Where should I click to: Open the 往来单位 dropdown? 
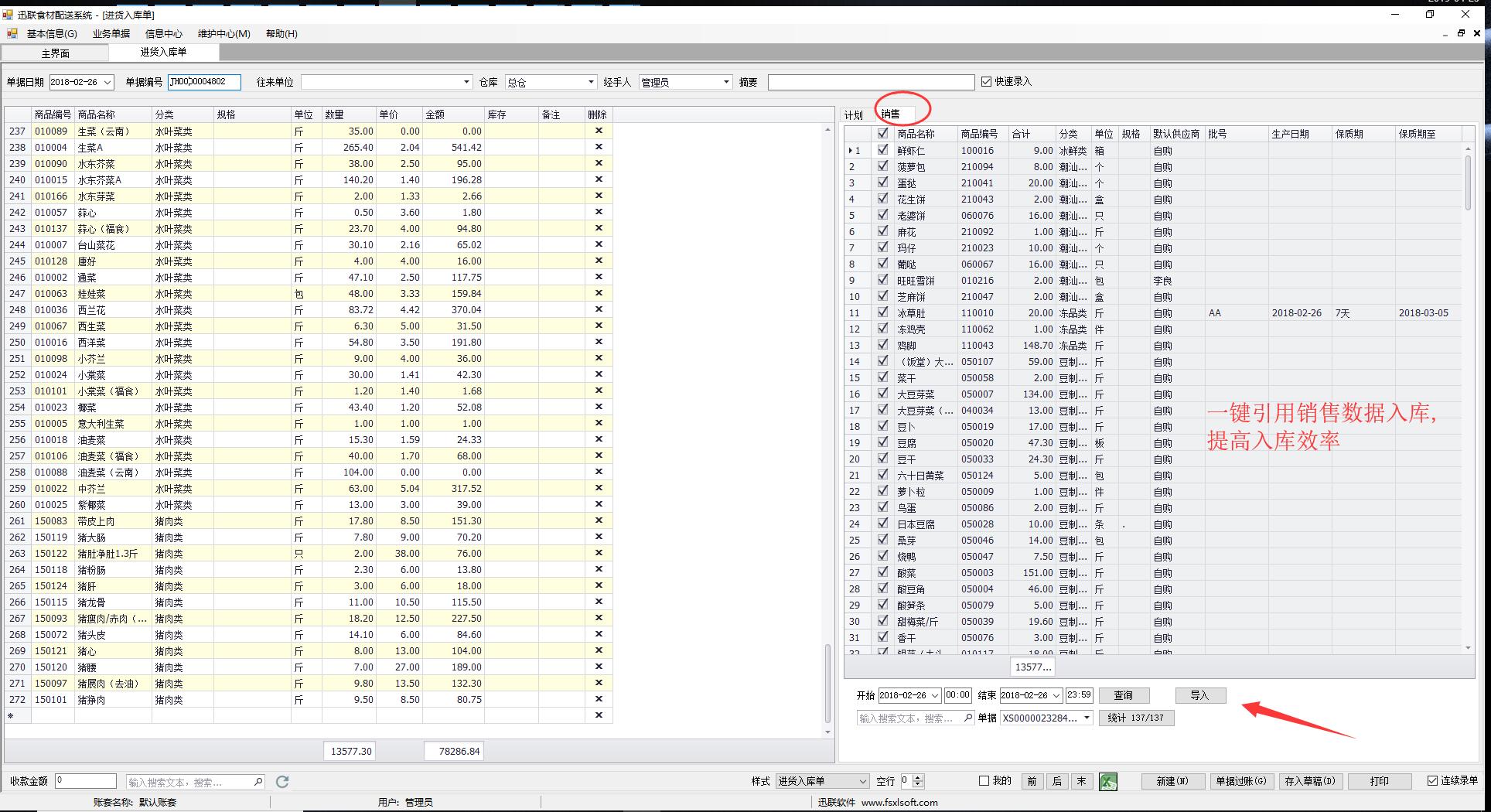coord(466,82)
